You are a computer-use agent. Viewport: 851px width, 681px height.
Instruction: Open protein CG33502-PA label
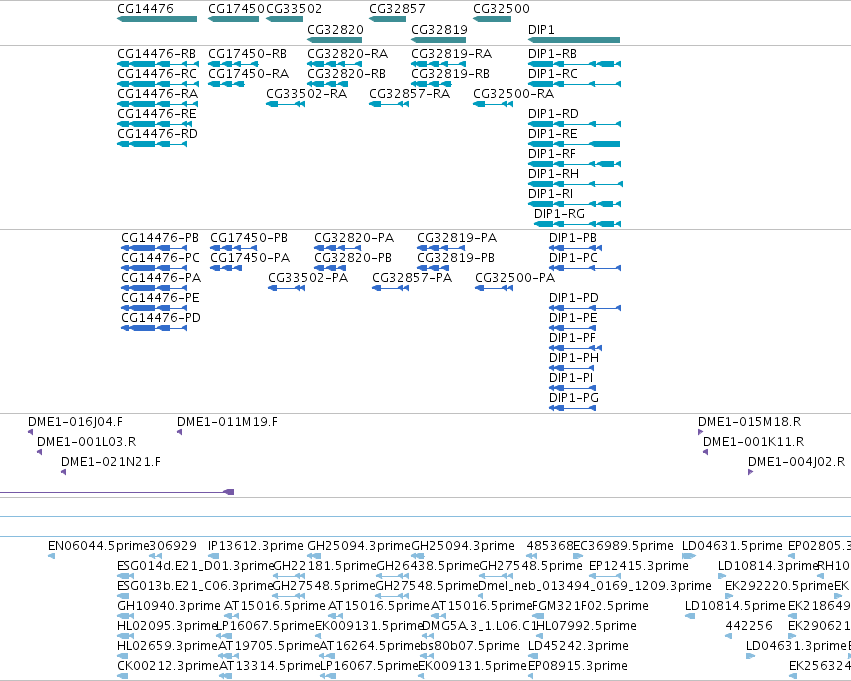click(308, 278)
